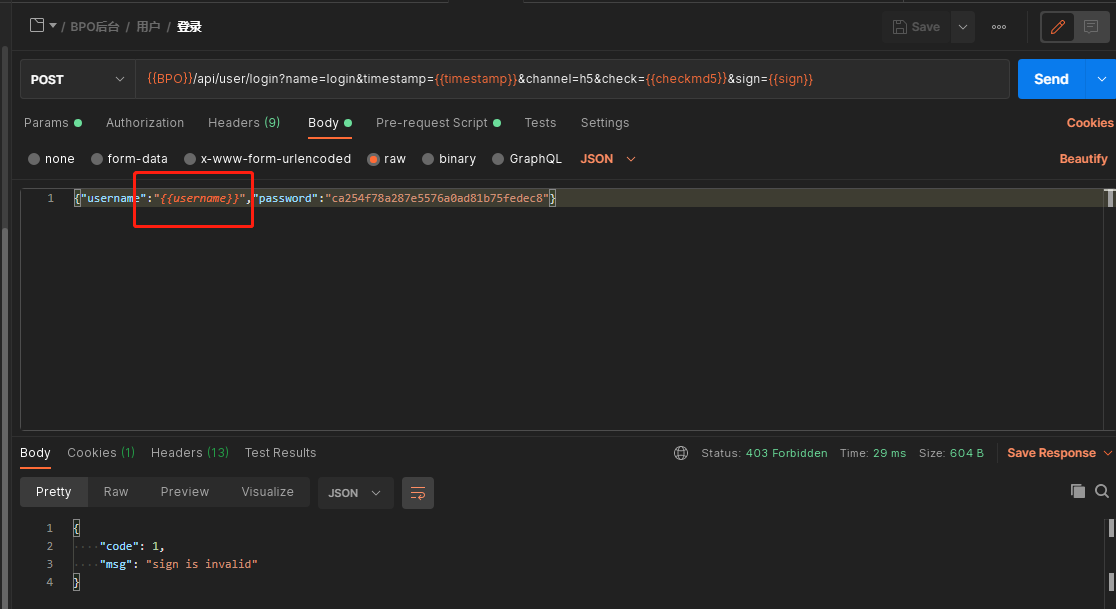This screenshot has height=609, width=1116.
Task: Select the Raw response view
Action: (116, 492)
